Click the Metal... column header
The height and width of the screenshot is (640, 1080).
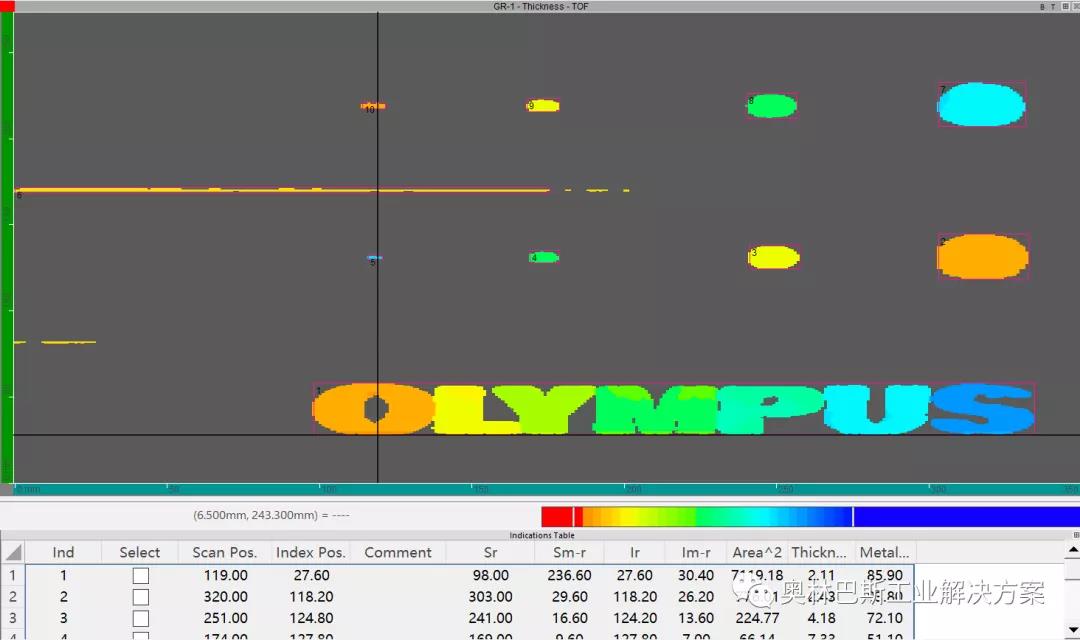click(x=884, y=553)
